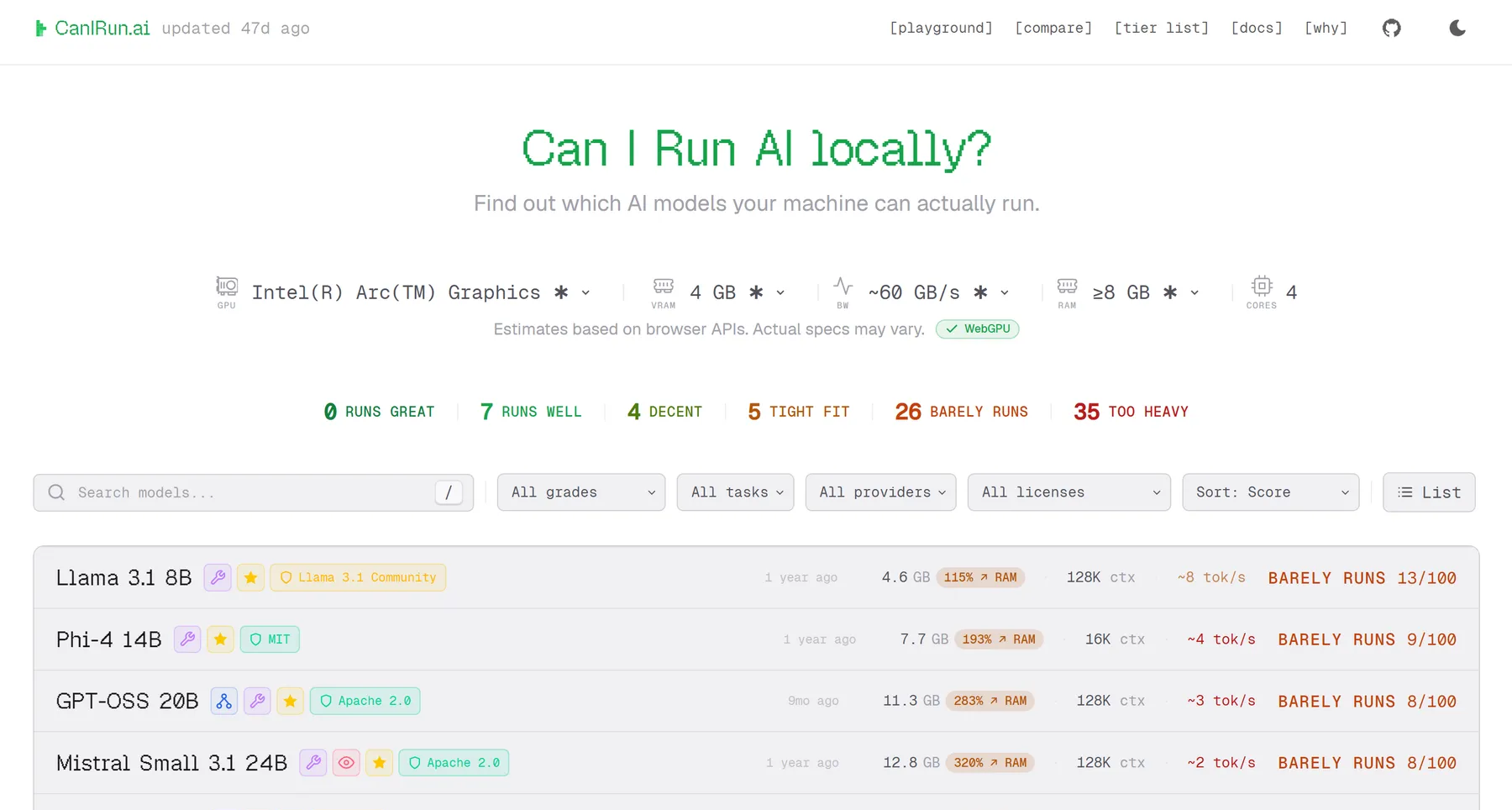The width and height of the screenshot is (1512, 810).
Task: Click the GPU chip icon
Action: (227, 287)
